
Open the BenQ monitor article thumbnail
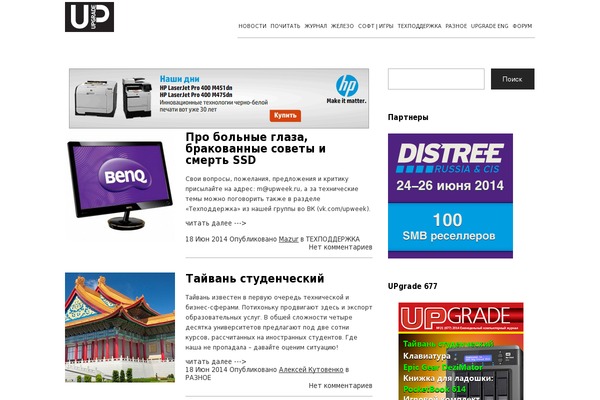click(120, 185)
